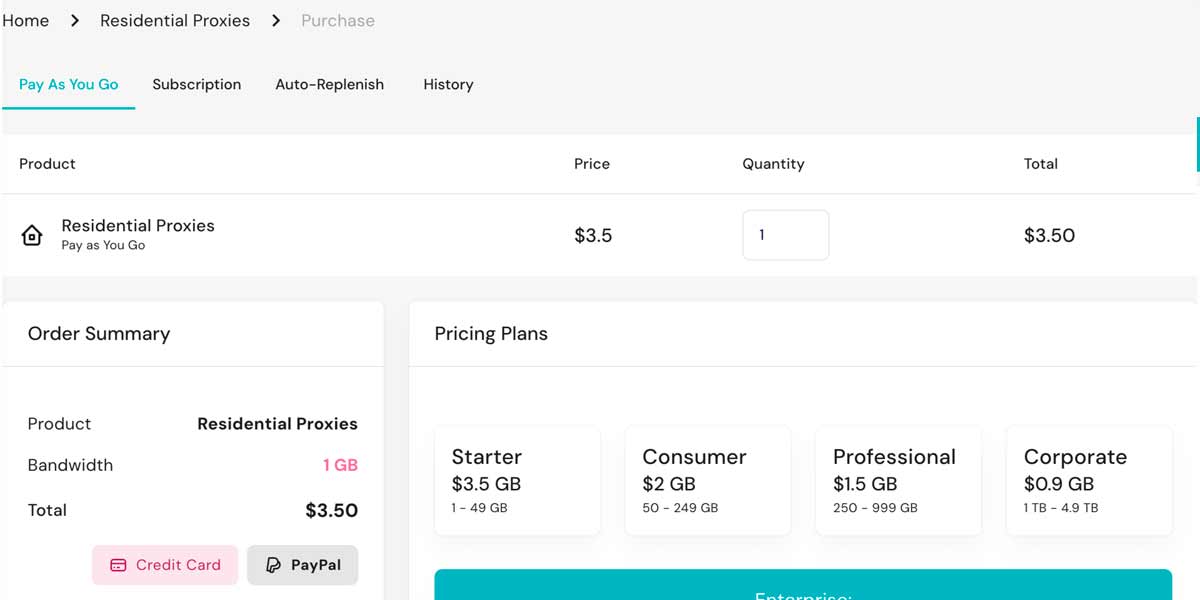Select the Starter pricing plan card
1200x600 pixels.
517,481
